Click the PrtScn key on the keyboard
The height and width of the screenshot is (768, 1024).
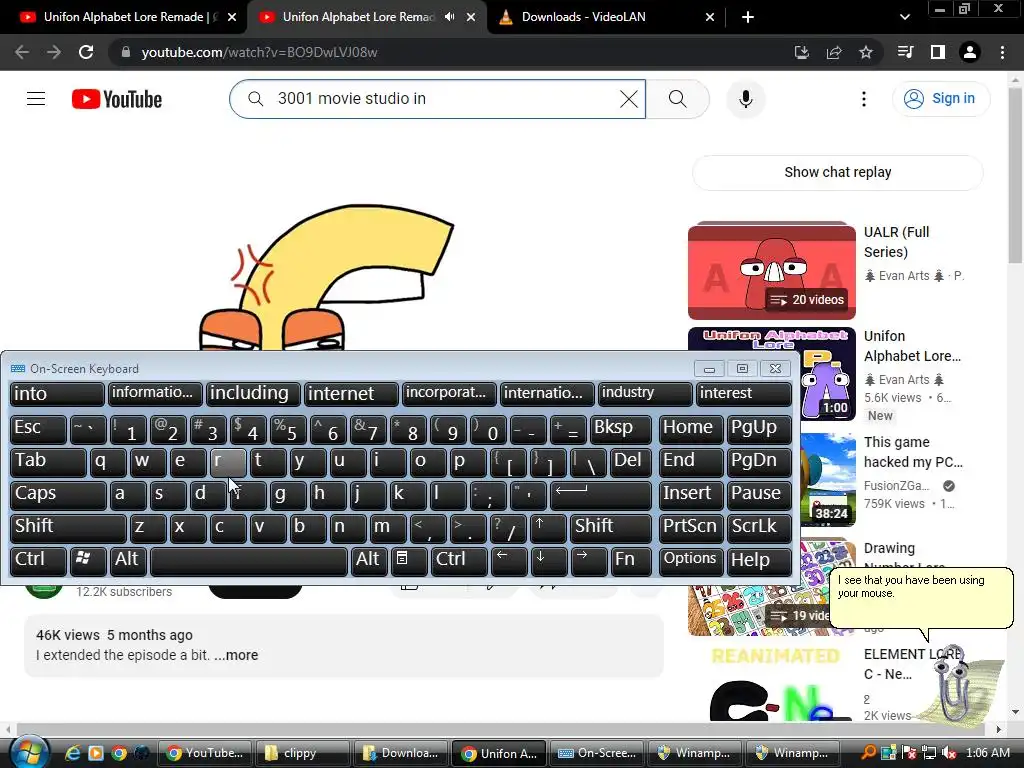pos(690,528)
